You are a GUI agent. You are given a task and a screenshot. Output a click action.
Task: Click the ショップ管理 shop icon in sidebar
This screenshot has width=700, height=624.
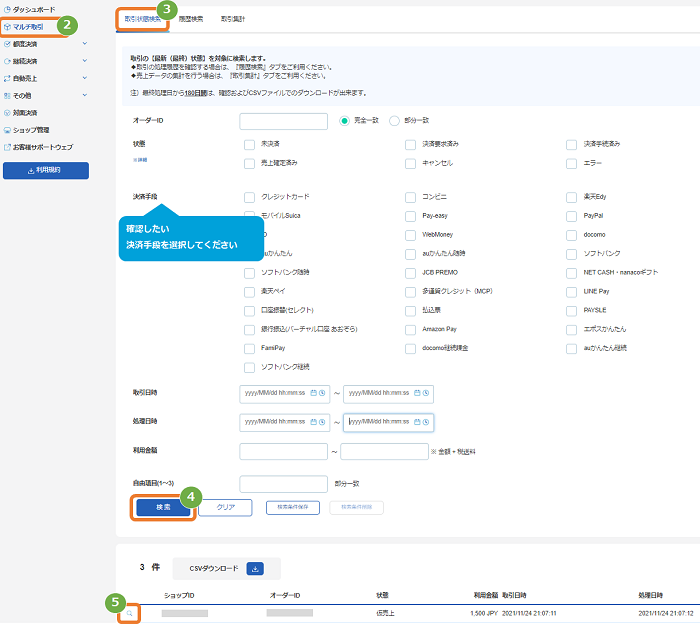(x=7, y=130)
